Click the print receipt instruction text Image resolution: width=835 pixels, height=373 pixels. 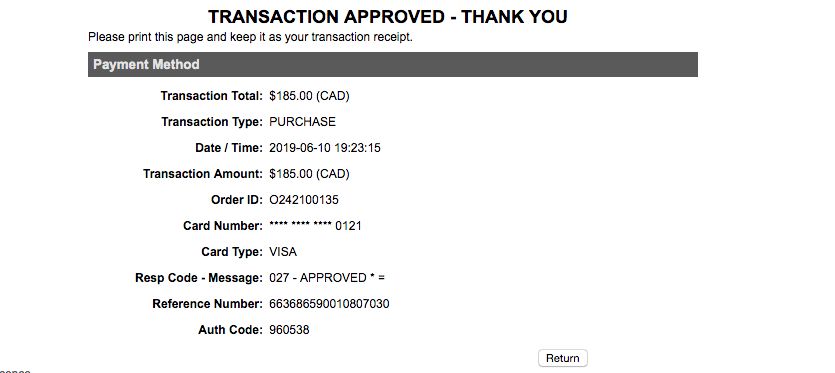[250, 37]
